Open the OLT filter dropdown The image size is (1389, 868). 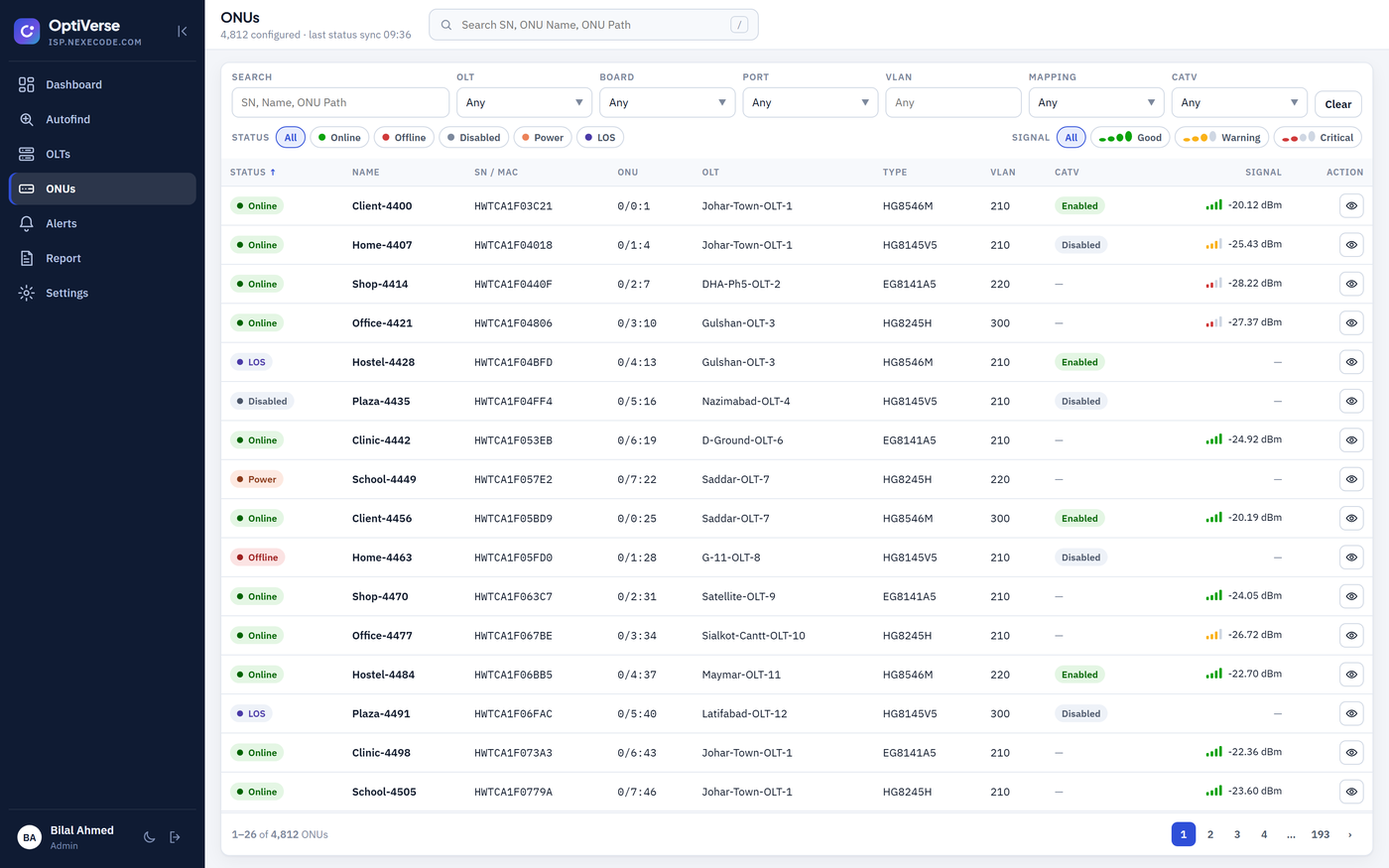coord(524,102)
